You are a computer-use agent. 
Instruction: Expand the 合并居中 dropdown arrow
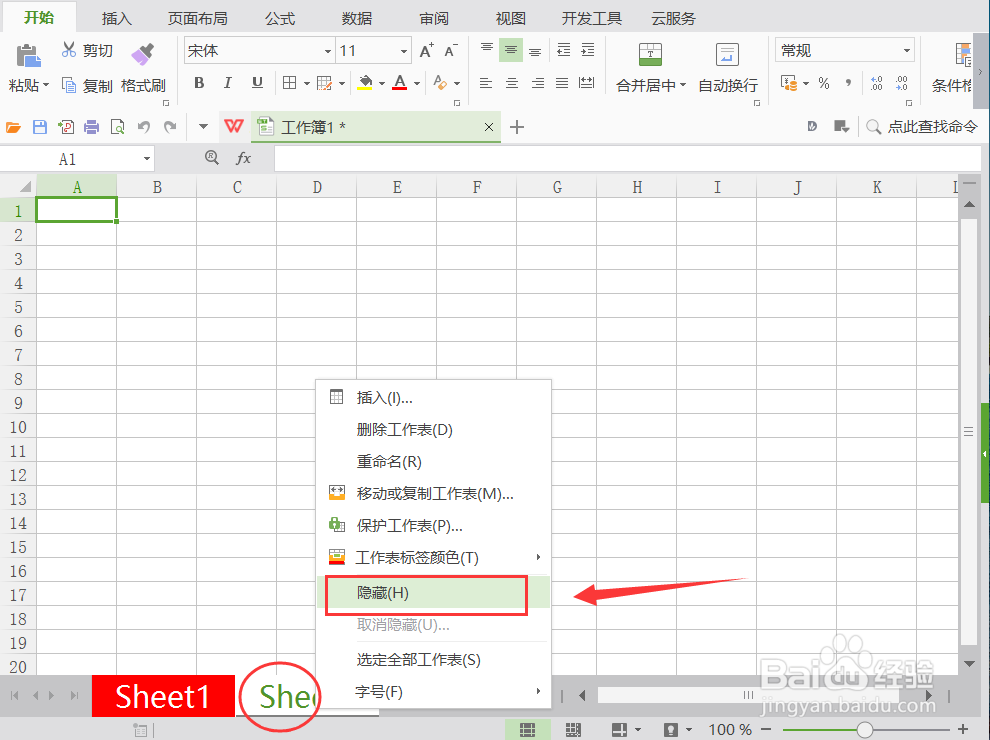click(683, 85)
